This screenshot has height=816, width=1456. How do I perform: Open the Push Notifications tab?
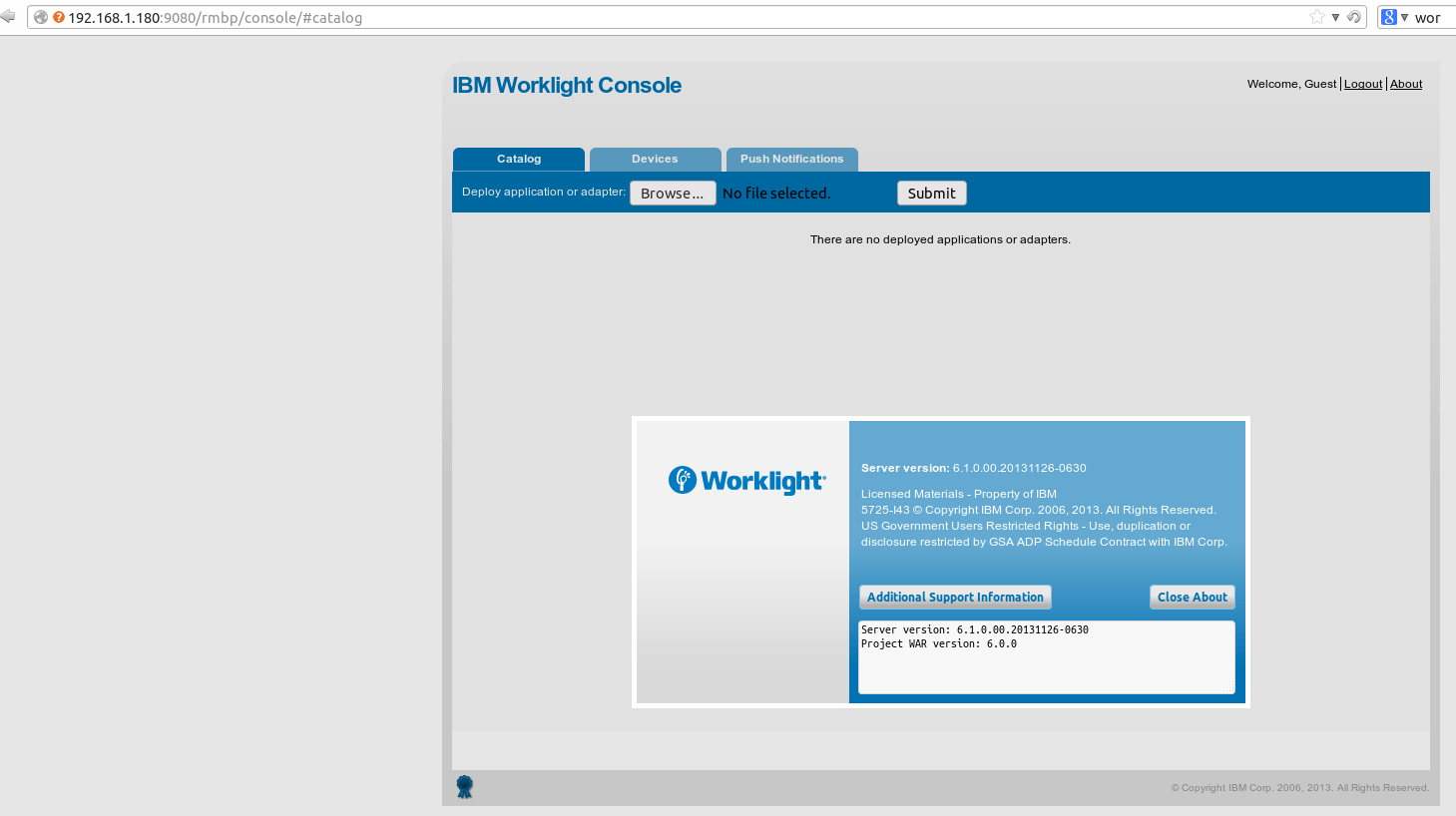click(x=792, y=160)
